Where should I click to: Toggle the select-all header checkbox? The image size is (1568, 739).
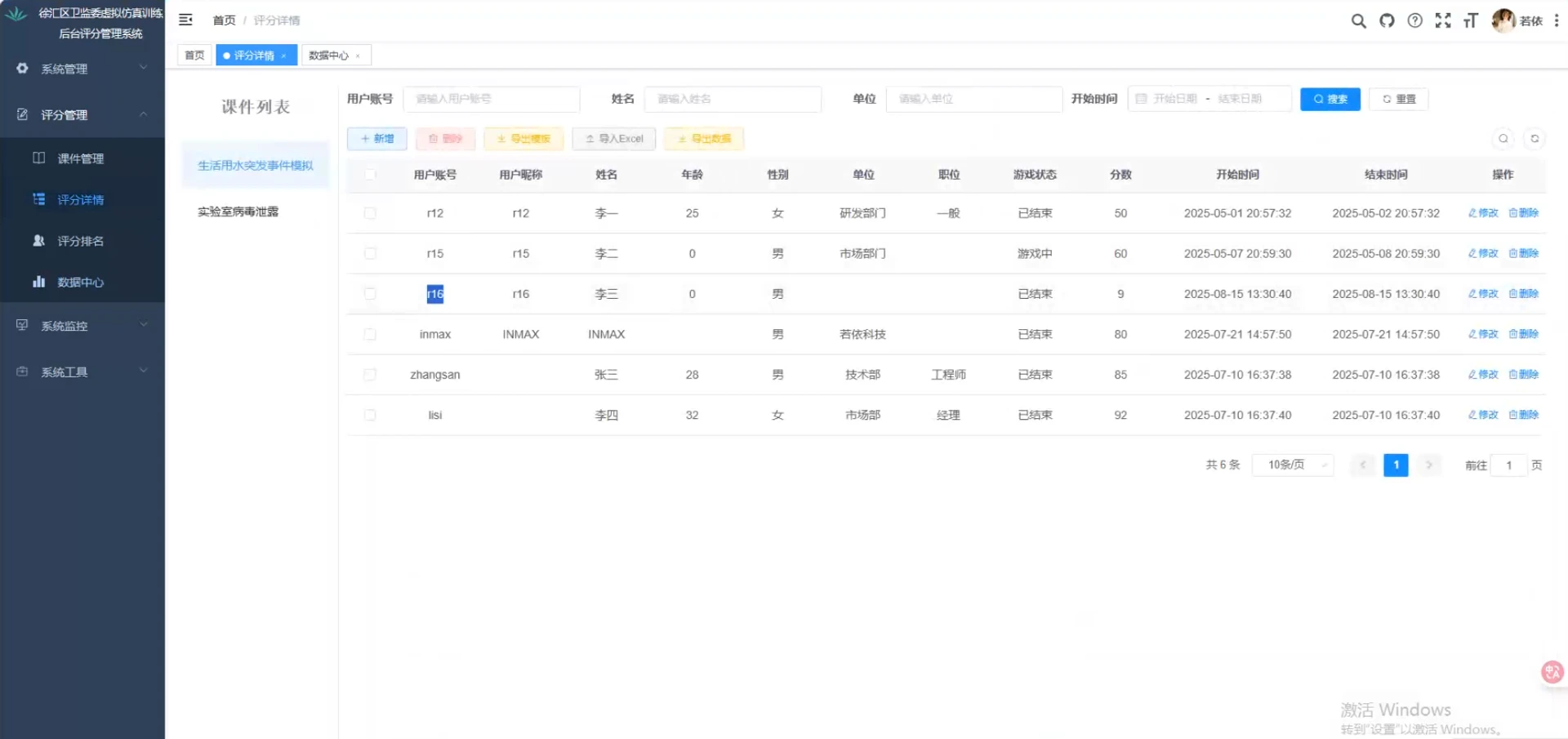370,174
